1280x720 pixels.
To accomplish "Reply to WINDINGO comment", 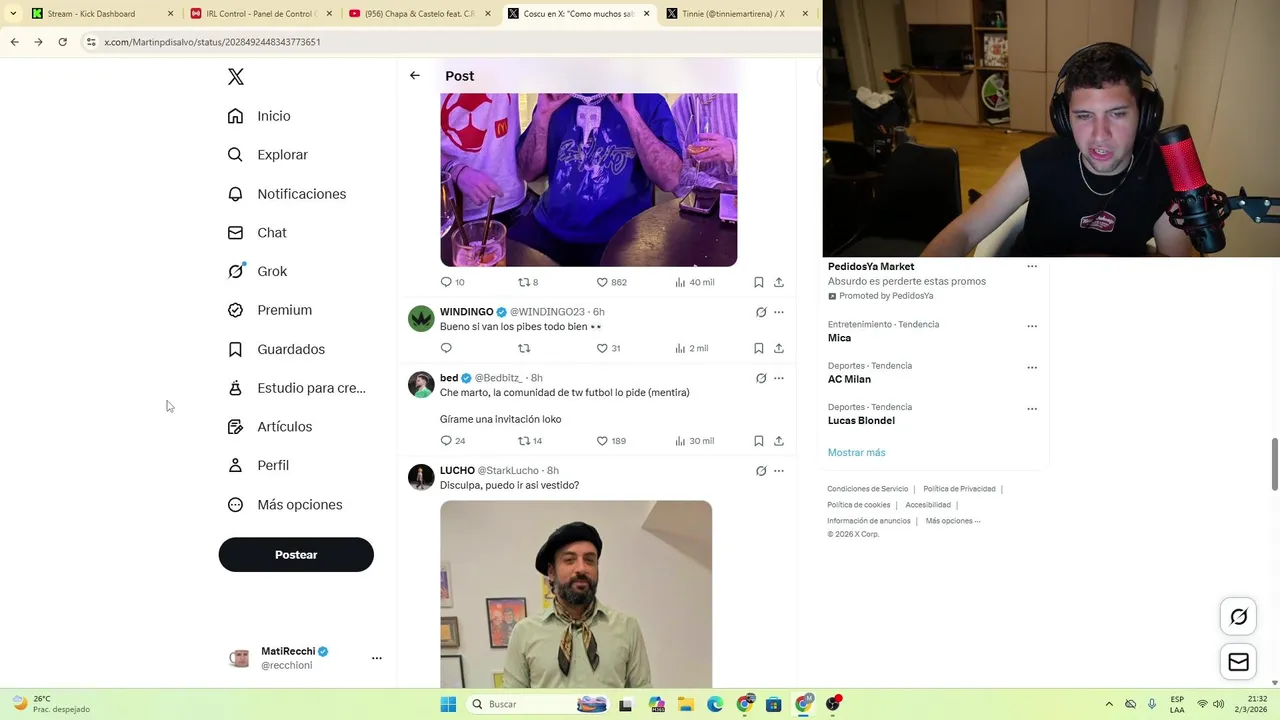I will (x=446, y=348).
